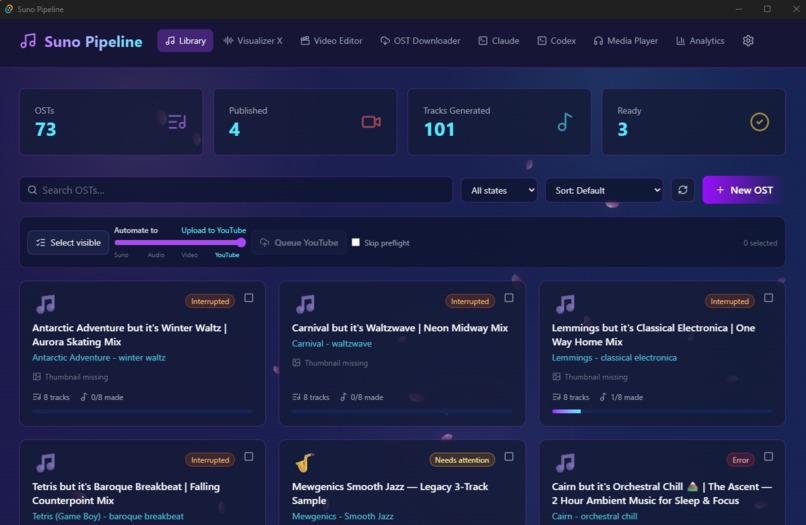Click the '0 selected' counter text

[x=760, y=243]
